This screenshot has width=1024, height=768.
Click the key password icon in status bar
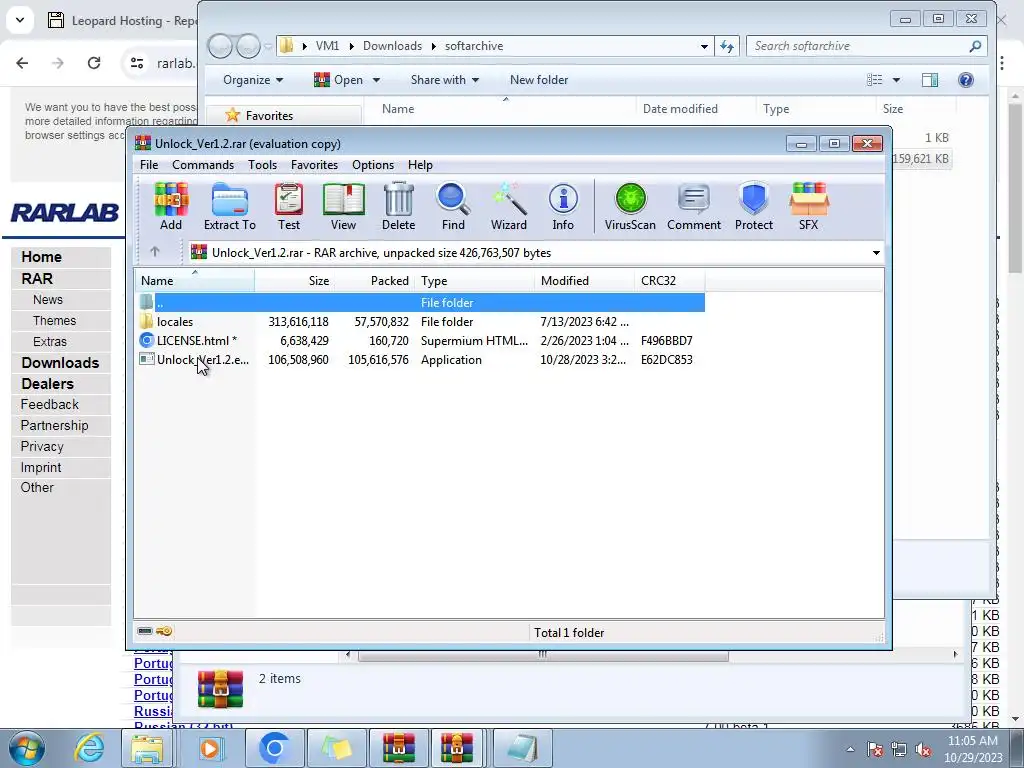(164, 631)
